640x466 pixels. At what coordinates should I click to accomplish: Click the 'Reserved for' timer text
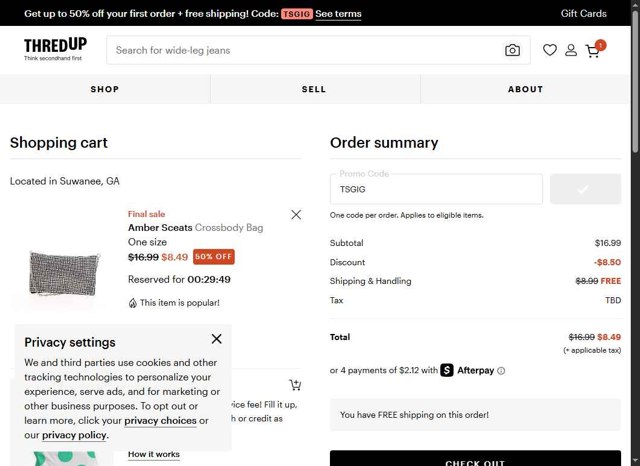click(179, 280)
